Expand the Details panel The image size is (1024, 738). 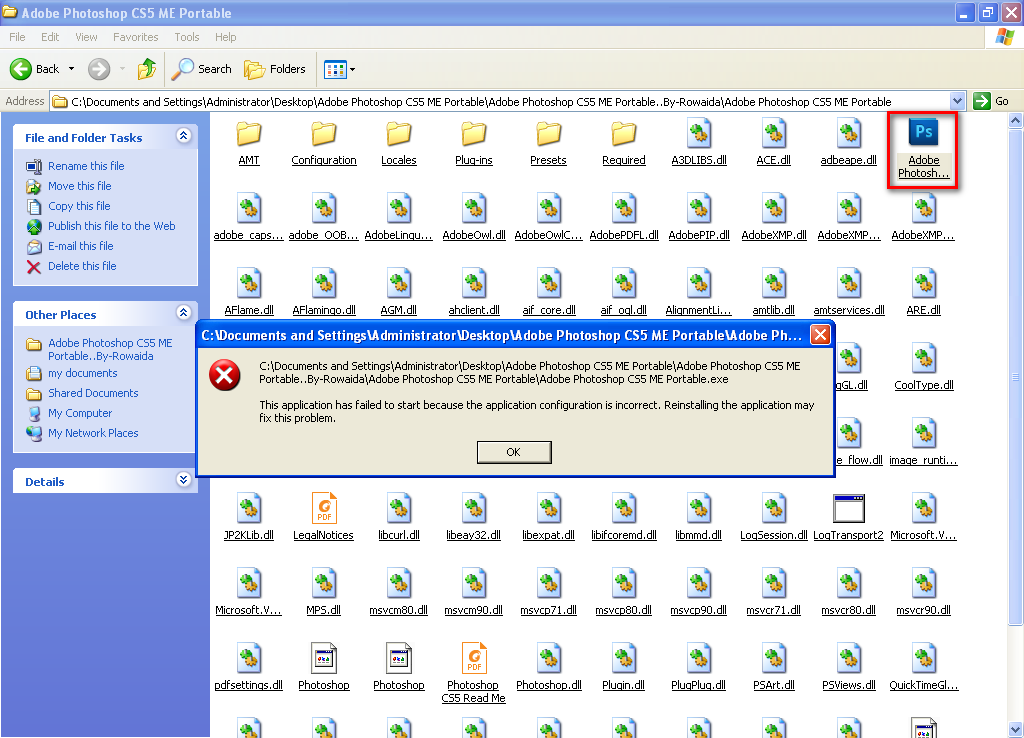click(184, 480)
